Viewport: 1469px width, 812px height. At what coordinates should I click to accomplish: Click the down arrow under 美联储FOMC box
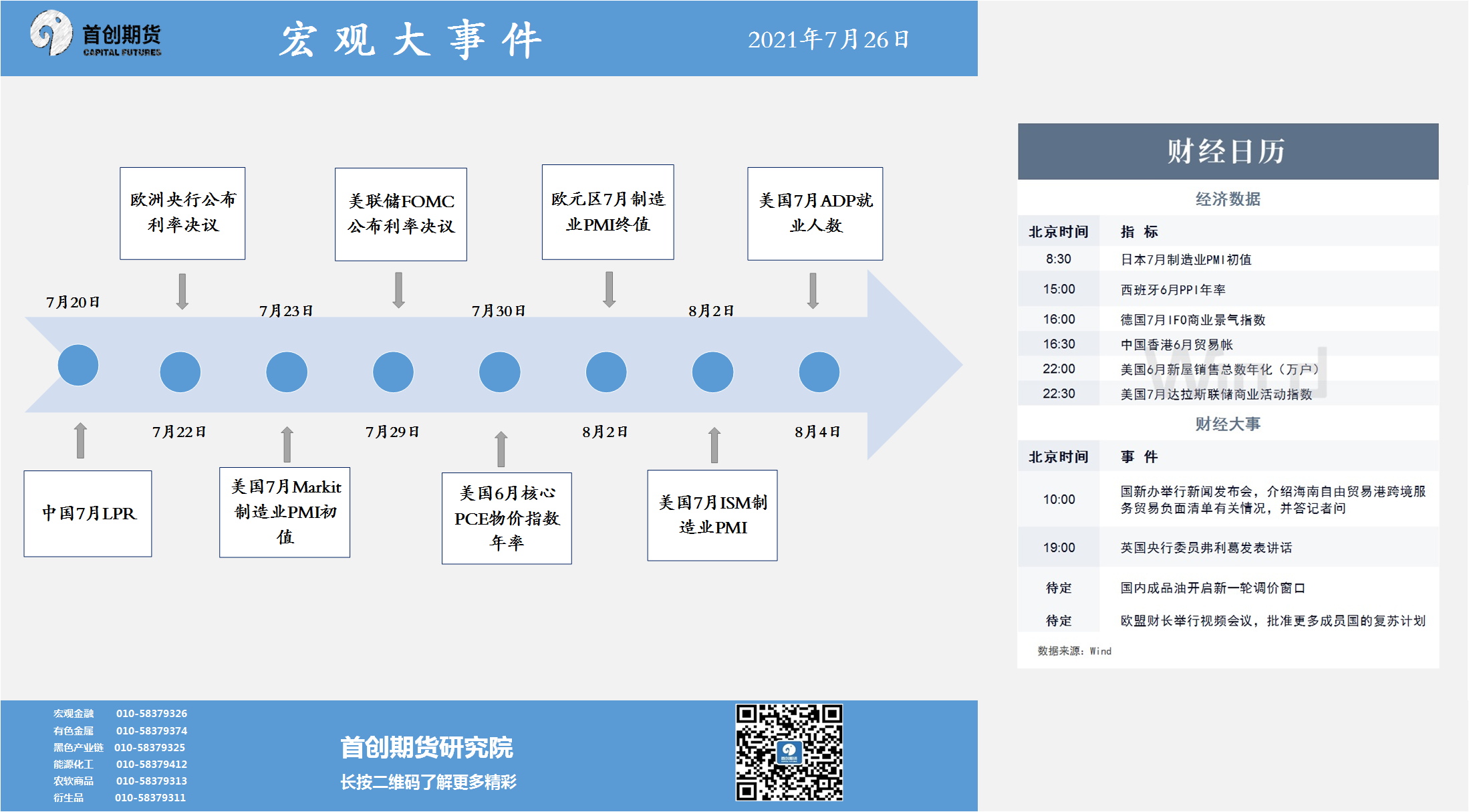(398, 290)
